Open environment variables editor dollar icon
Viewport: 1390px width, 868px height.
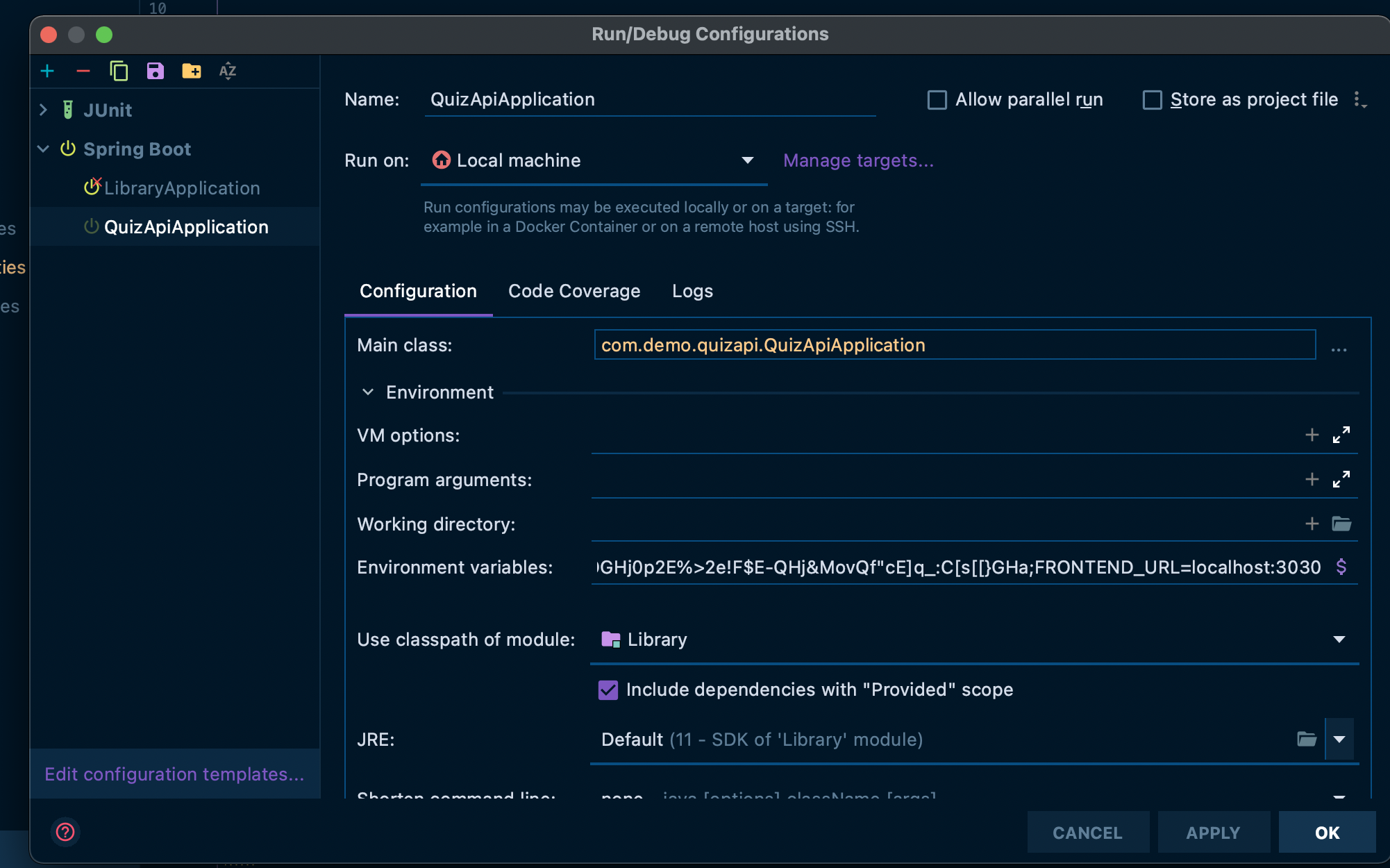[1341, 567]
